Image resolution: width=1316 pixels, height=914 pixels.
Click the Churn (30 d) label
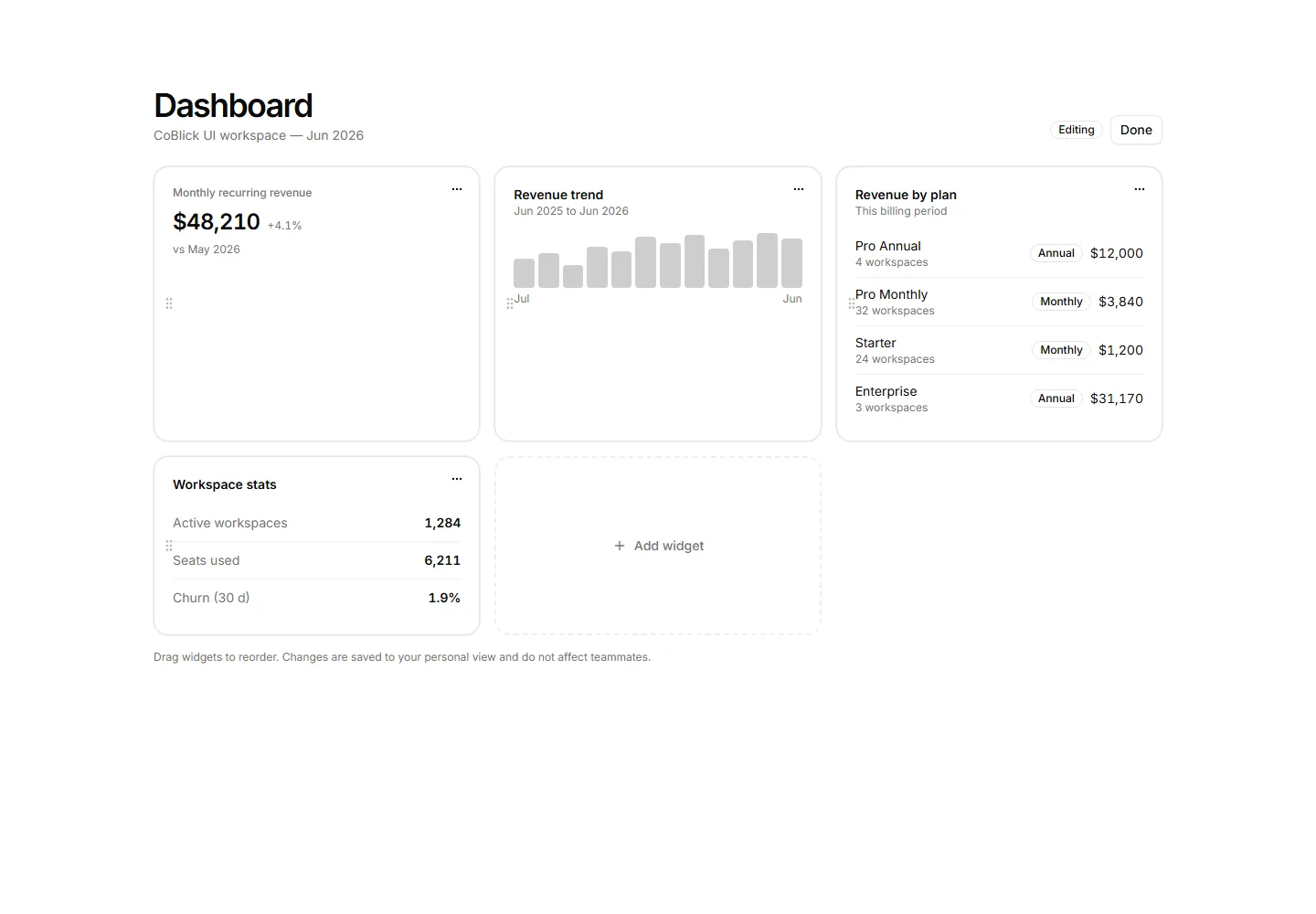tap(211, 598)
